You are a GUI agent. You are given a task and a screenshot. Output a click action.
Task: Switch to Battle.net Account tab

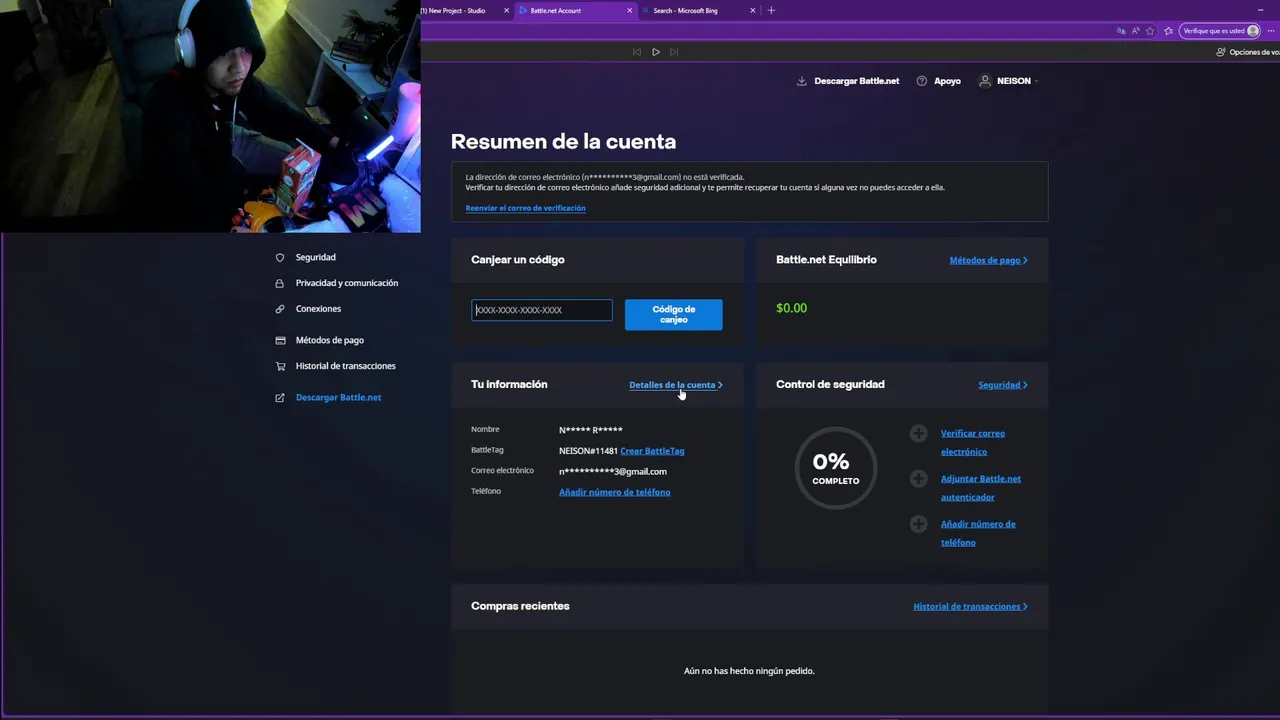[x=577, y=10]
